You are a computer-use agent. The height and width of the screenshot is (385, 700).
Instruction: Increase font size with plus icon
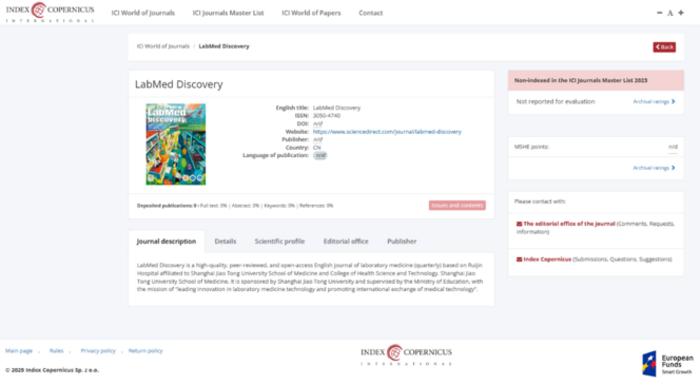pos(681,13)
